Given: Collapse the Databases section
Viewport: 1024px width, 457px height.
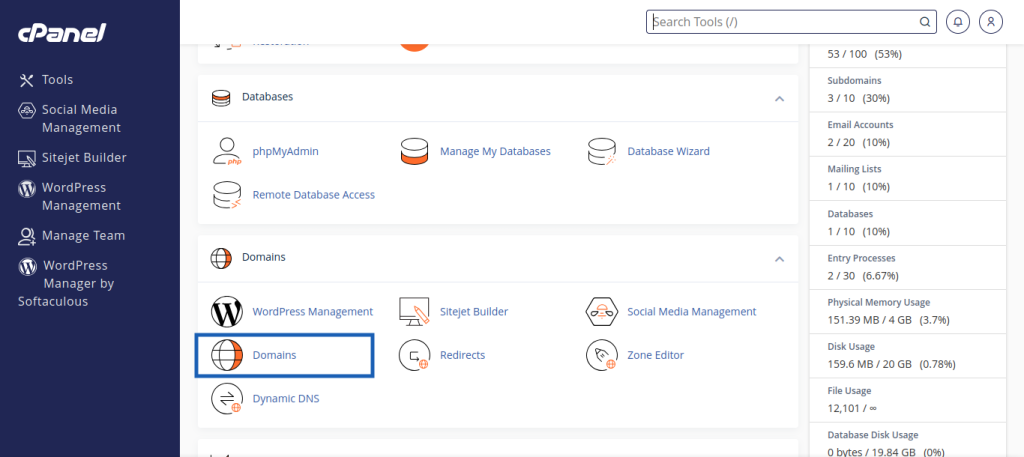Looking at the screenshot, I should pos(778,99).
